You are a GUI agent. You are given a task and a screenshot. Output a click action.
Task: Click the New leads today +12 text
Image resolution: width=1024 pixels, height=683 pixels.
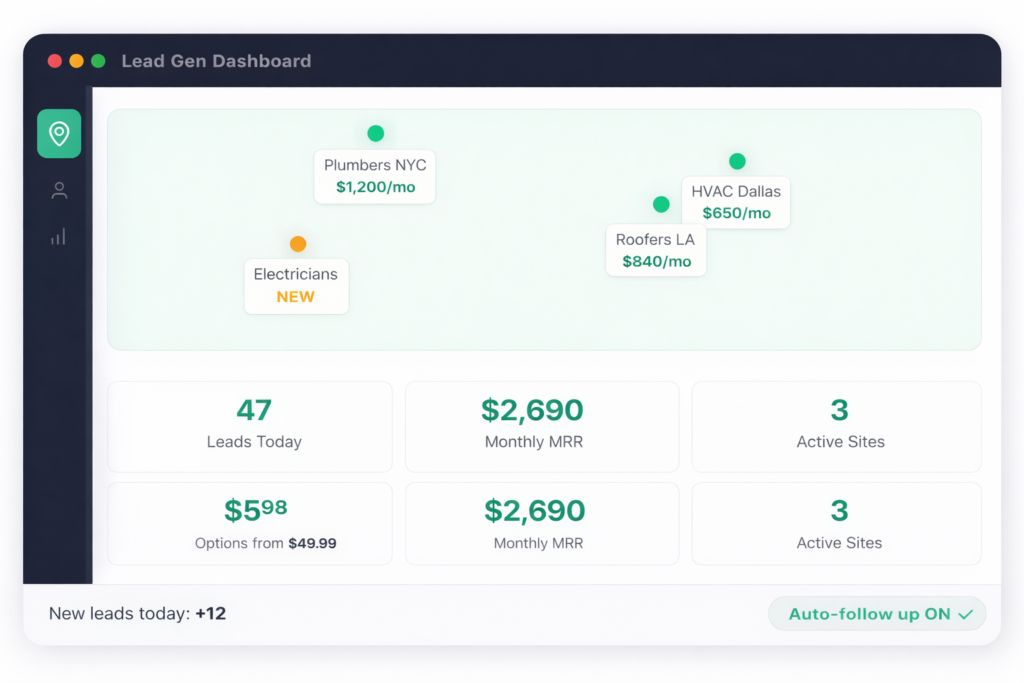tap(137, 614)
